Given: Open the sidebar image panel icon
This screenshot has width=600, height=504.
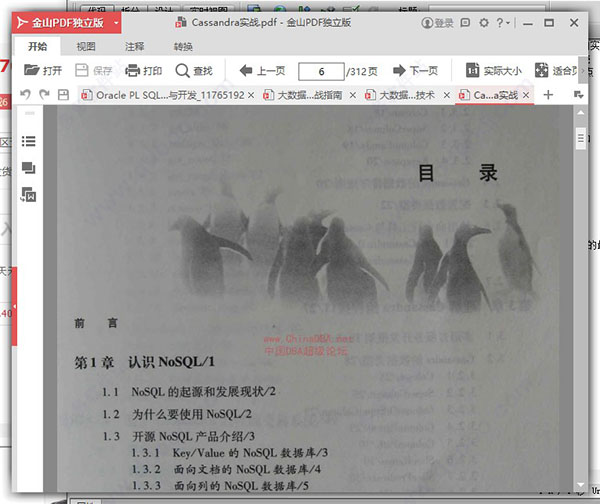Looking at the screenshot, I should coord(29,195).
